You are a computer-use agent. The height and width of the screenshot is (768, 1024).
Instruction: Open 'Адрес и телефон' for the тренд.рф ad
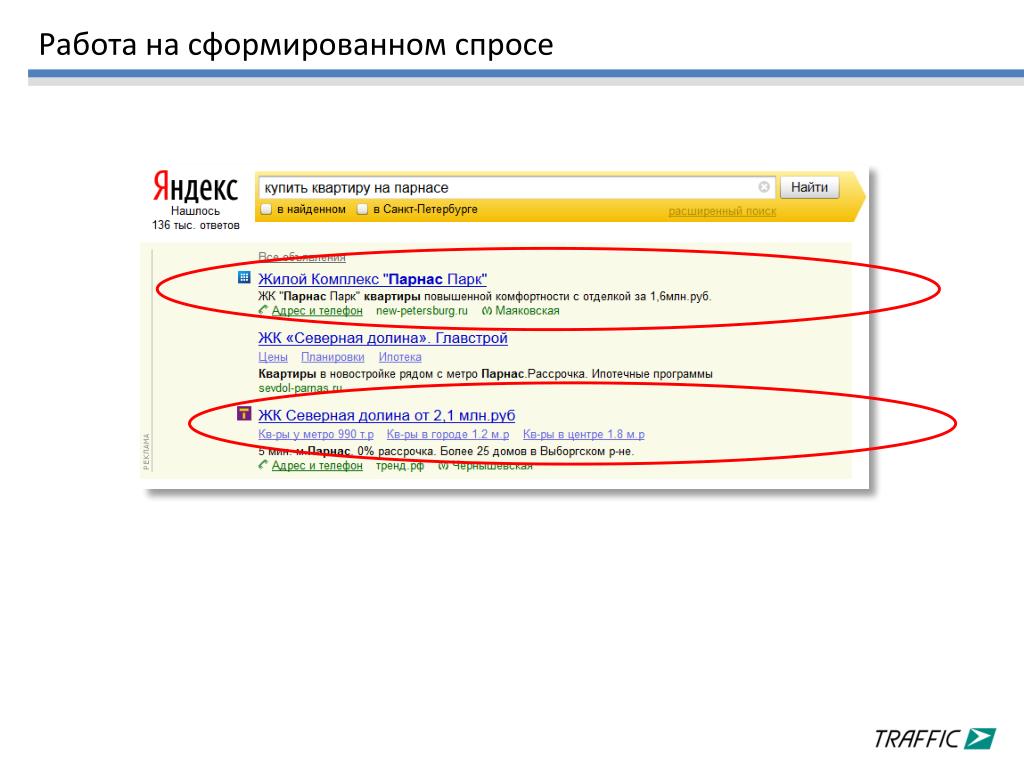pos(317,466)
